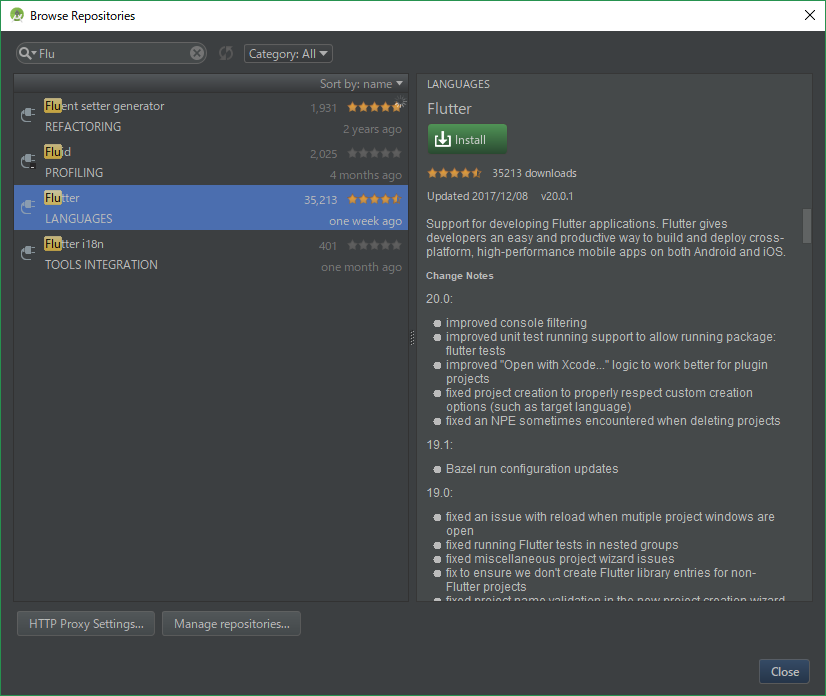Reload the plugin list
This screenshot has width=826, height=696.
226,53
